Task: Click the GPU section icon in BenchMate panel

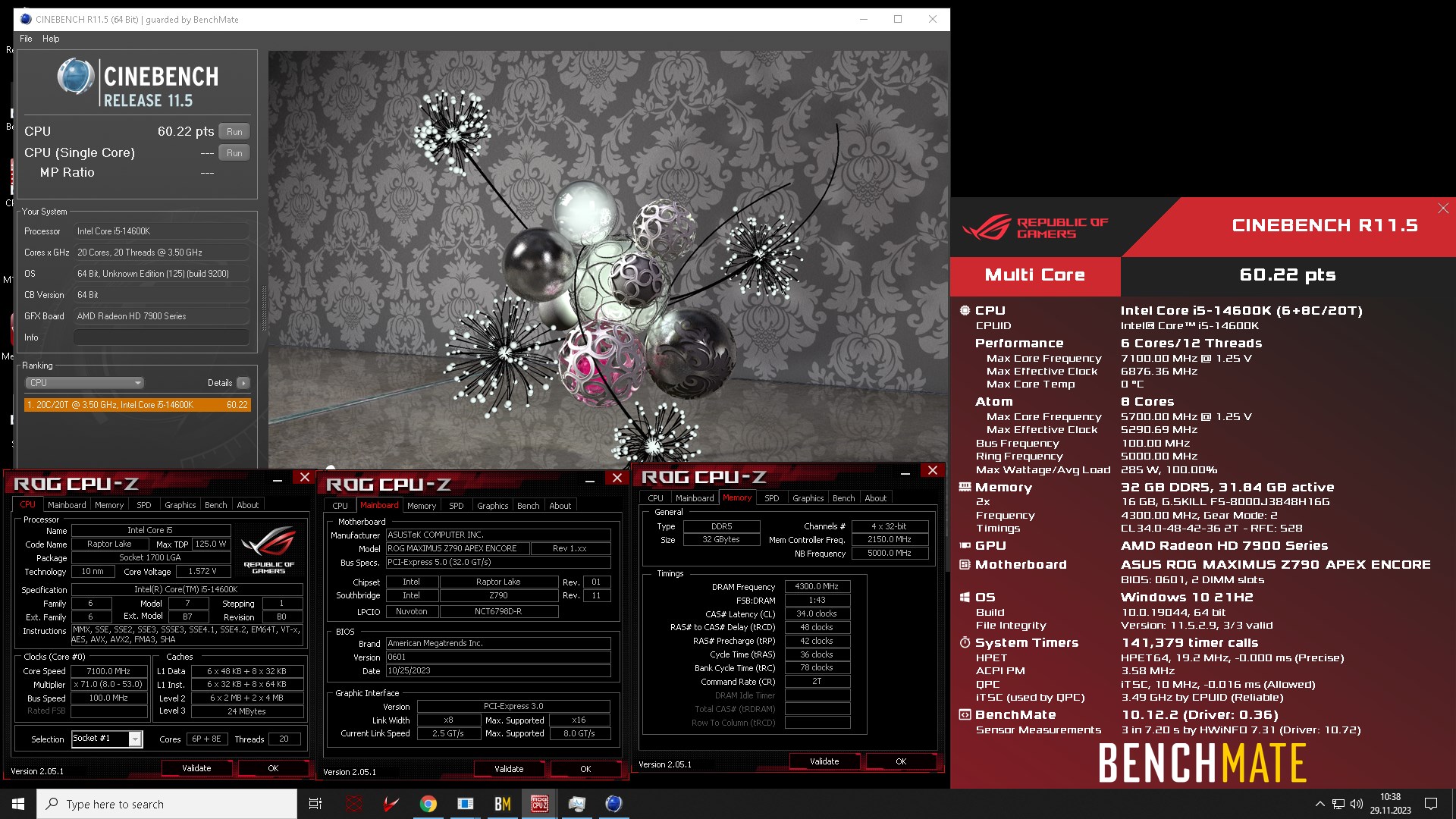Action: (x=965, y=545)
